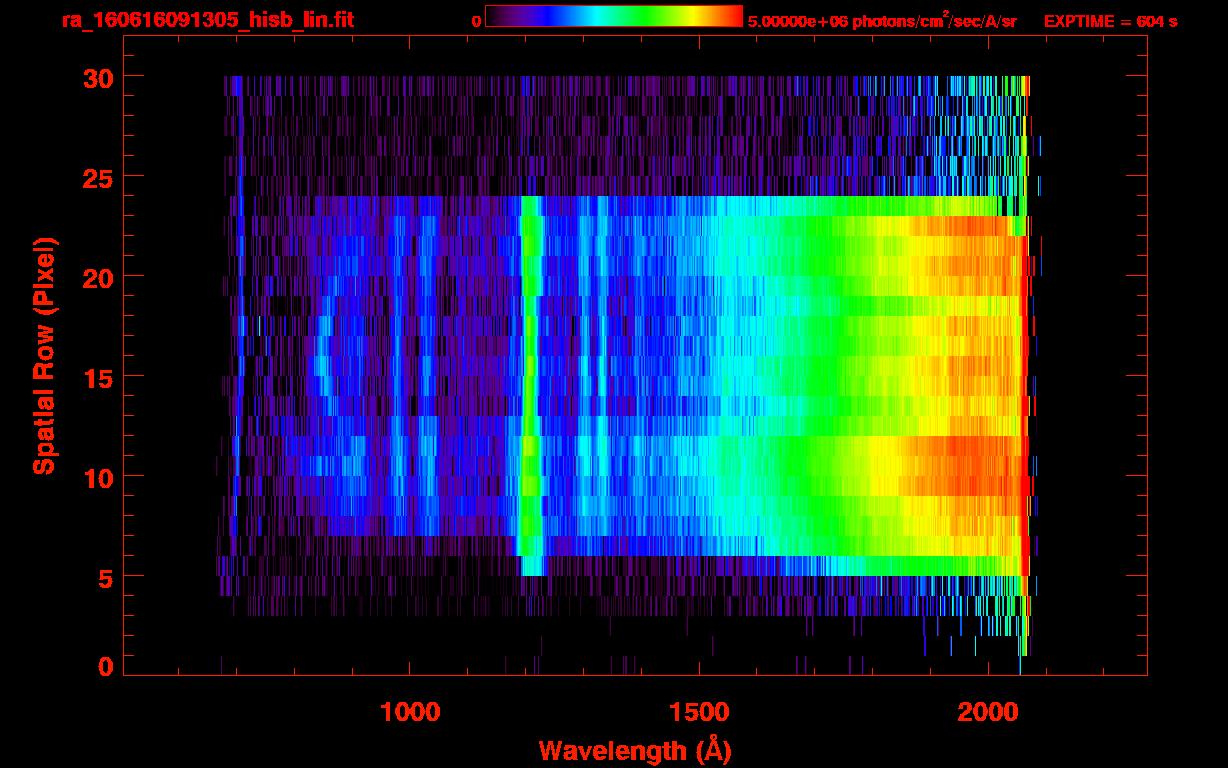
Task: Click the file name ra_160616091305_hisb_lin.fit title
Action: (x=207, y=20)
